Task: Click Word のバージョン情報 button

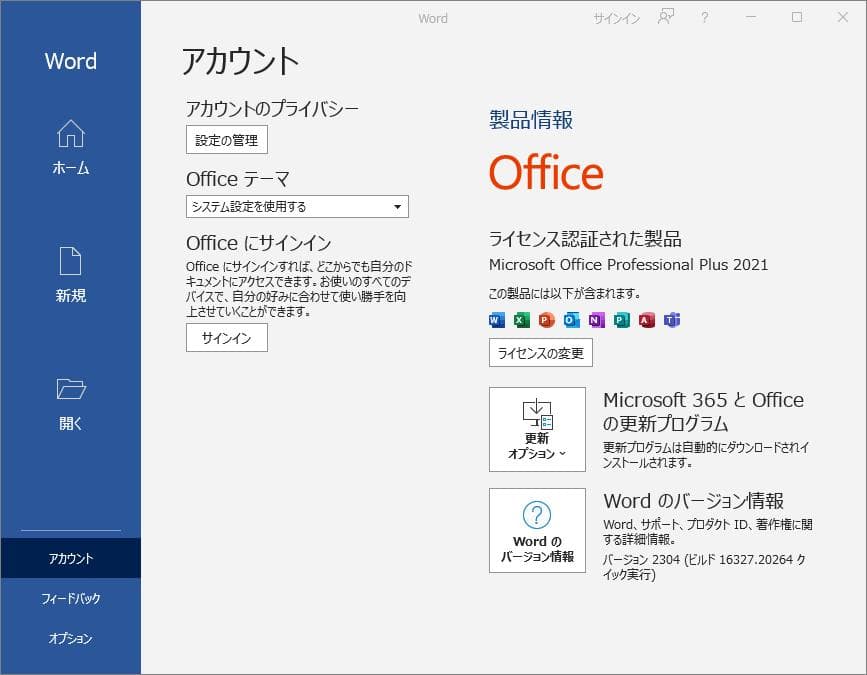Action: 536,530
